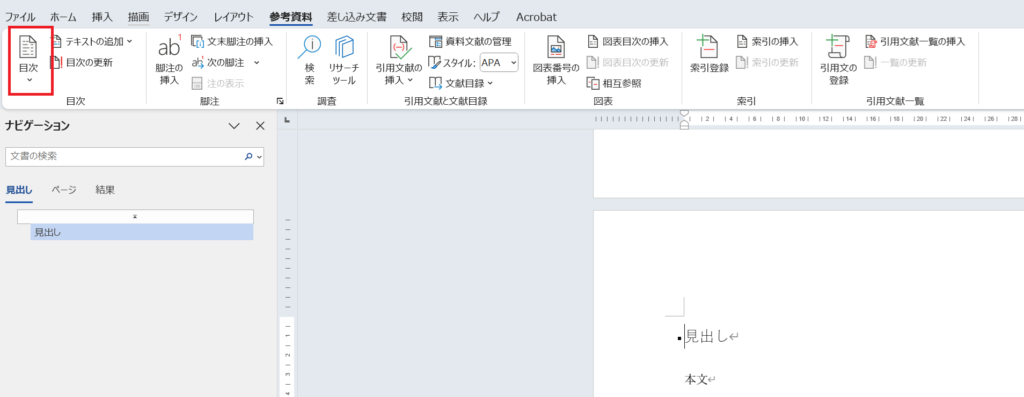Switch to 挿入 tab
This screenshot has height=397, width=1024.
click(x=103, y=17)
